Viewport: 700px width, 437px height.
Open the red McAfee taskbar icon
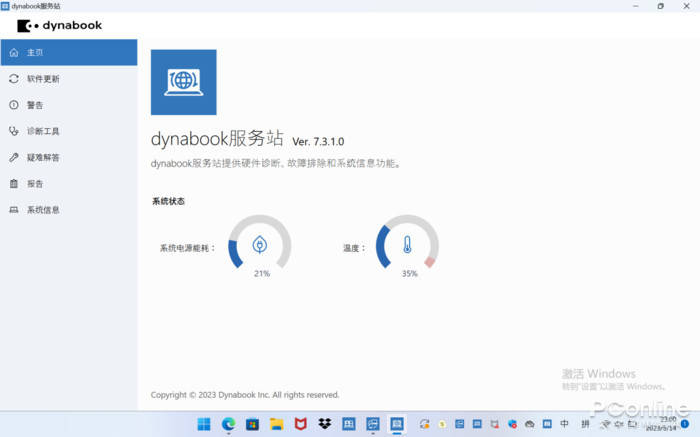point(300,424)
